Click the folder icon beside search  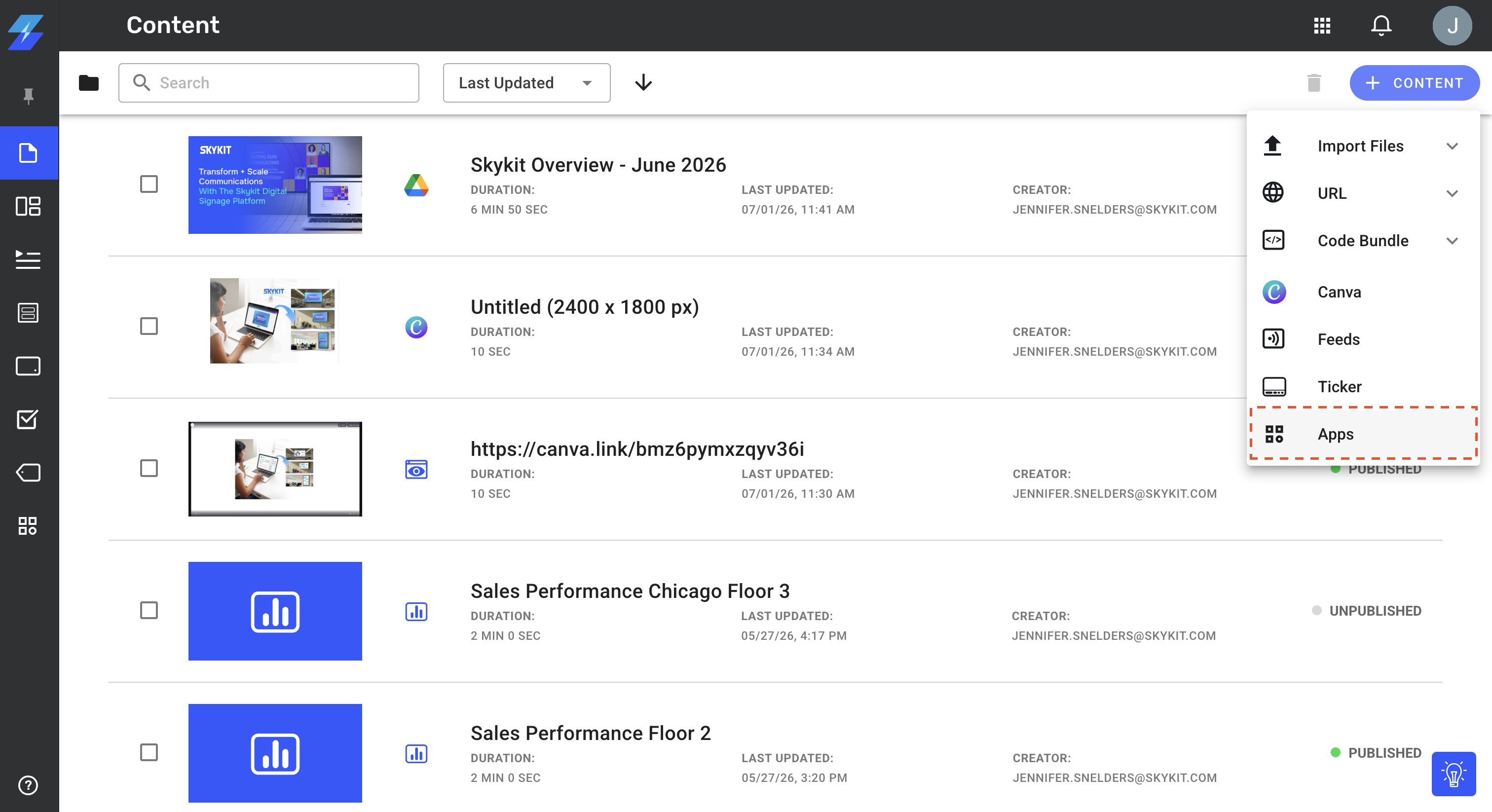(x=89, y=83)
